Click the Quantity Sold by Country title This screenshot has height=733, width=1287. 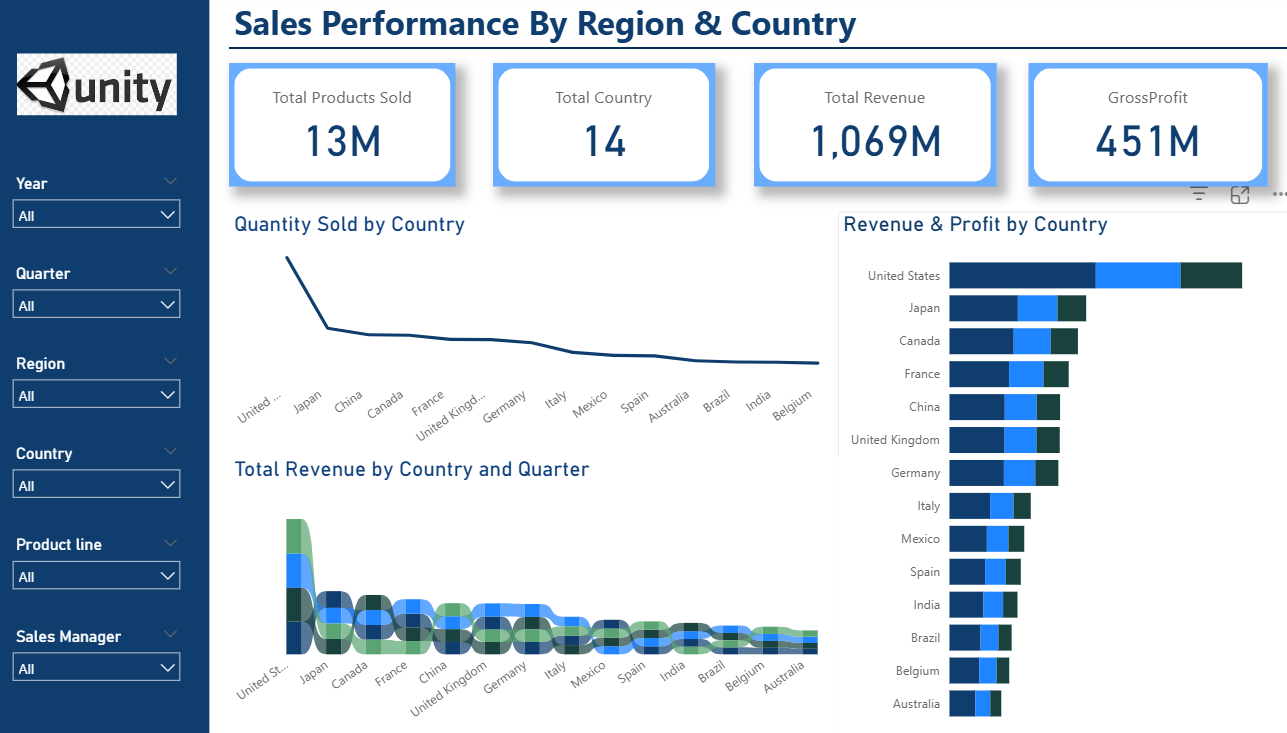pyautogui.click(x=349, y=224)
